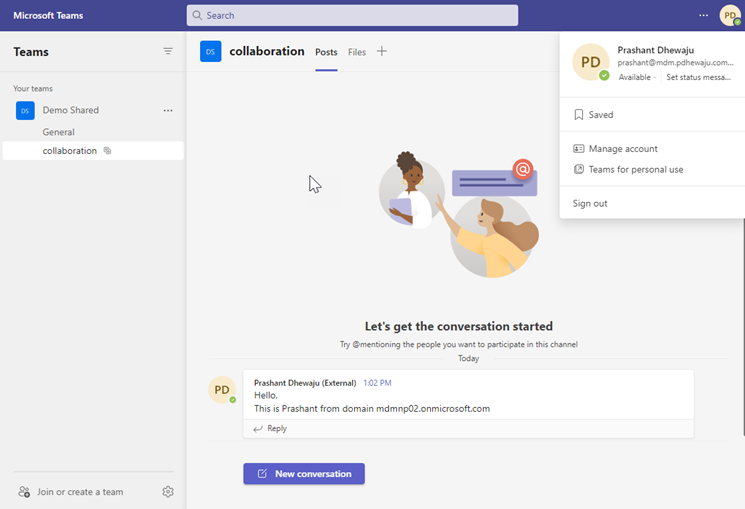This screenshot has width=745, height=509.
Task: Open the Teams filter icon
Action: click(x=168, y=51)
